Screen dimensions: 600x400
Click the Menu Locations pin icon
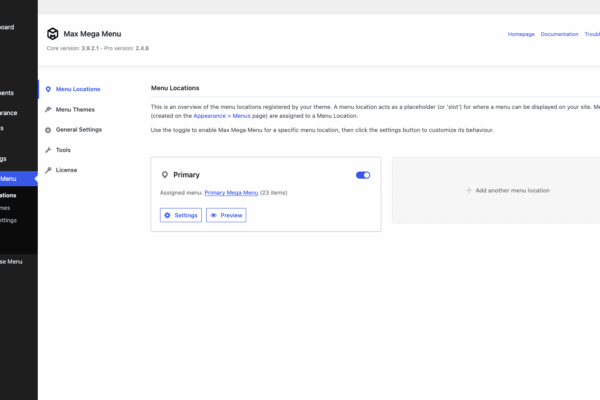click(48, 89)
